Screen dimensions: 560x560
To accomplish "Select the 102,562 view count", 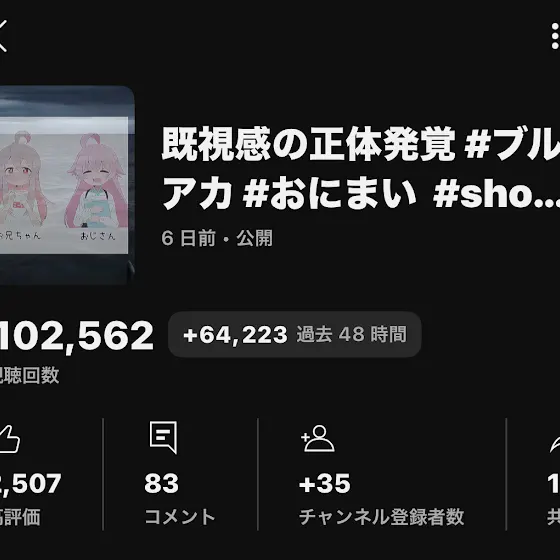I will 76,336.
